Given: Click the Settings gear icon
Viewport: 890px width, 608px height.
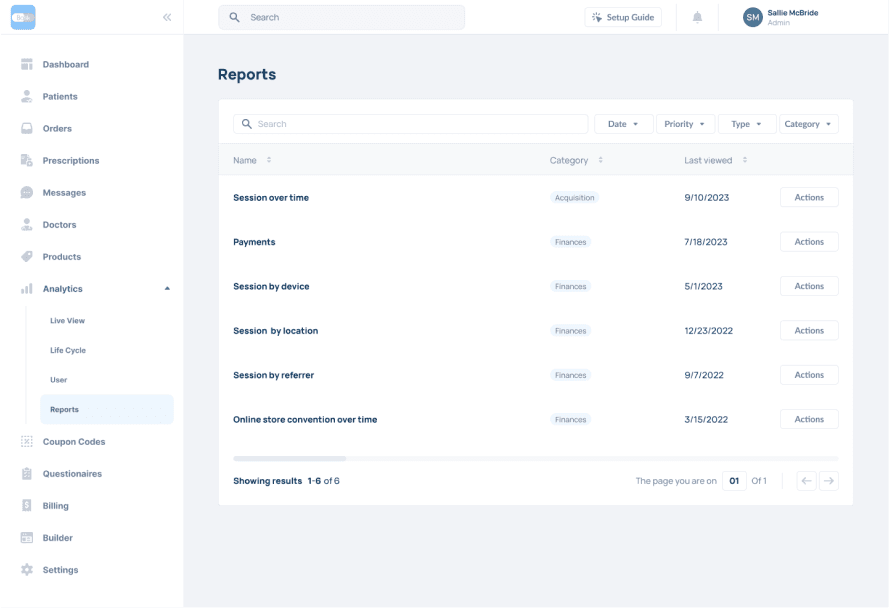Looking at the screenshot, I should (x=27, y=570).
